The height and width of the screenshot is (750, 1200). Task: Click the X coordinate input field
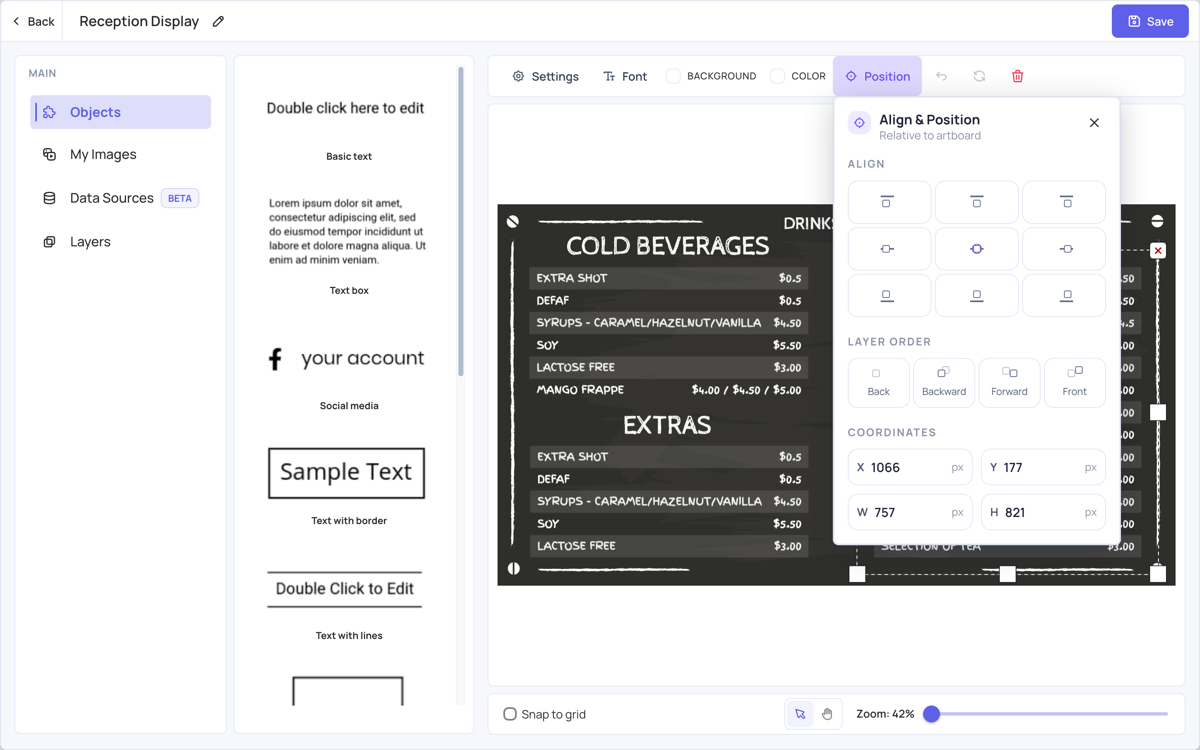(x=910, y=467)
